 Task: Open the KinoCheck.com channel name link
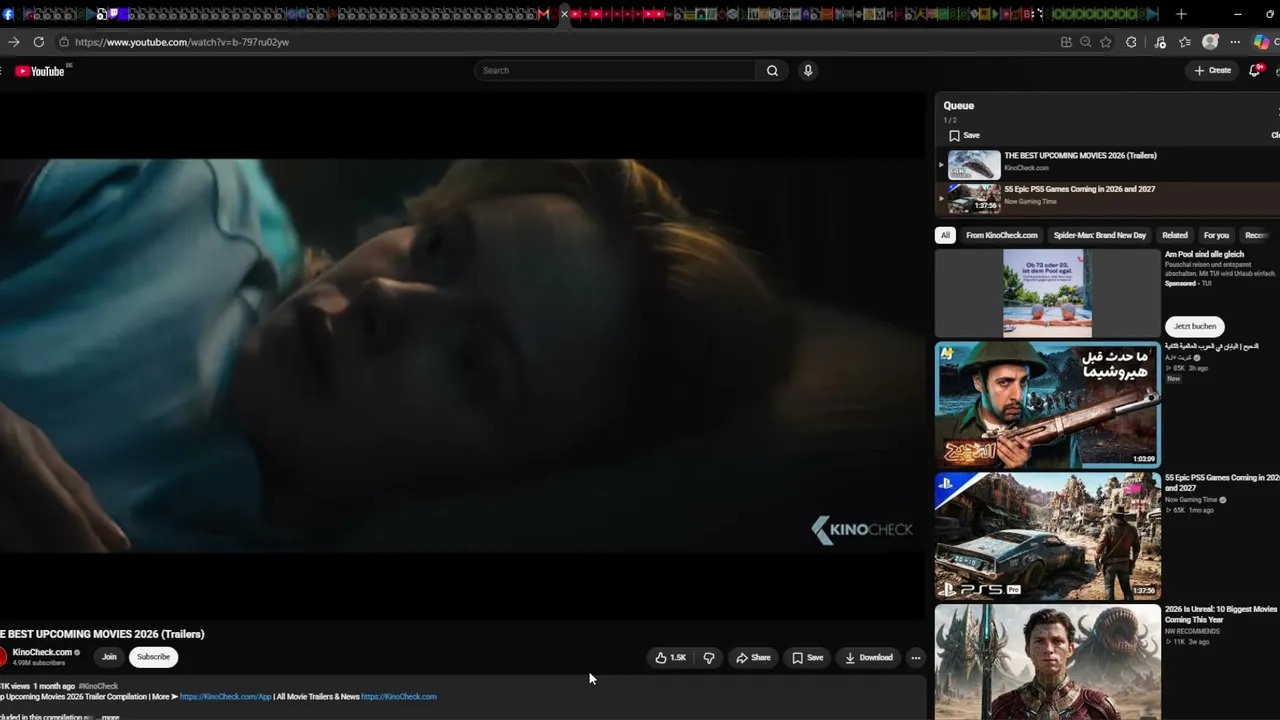coord(42,652)
